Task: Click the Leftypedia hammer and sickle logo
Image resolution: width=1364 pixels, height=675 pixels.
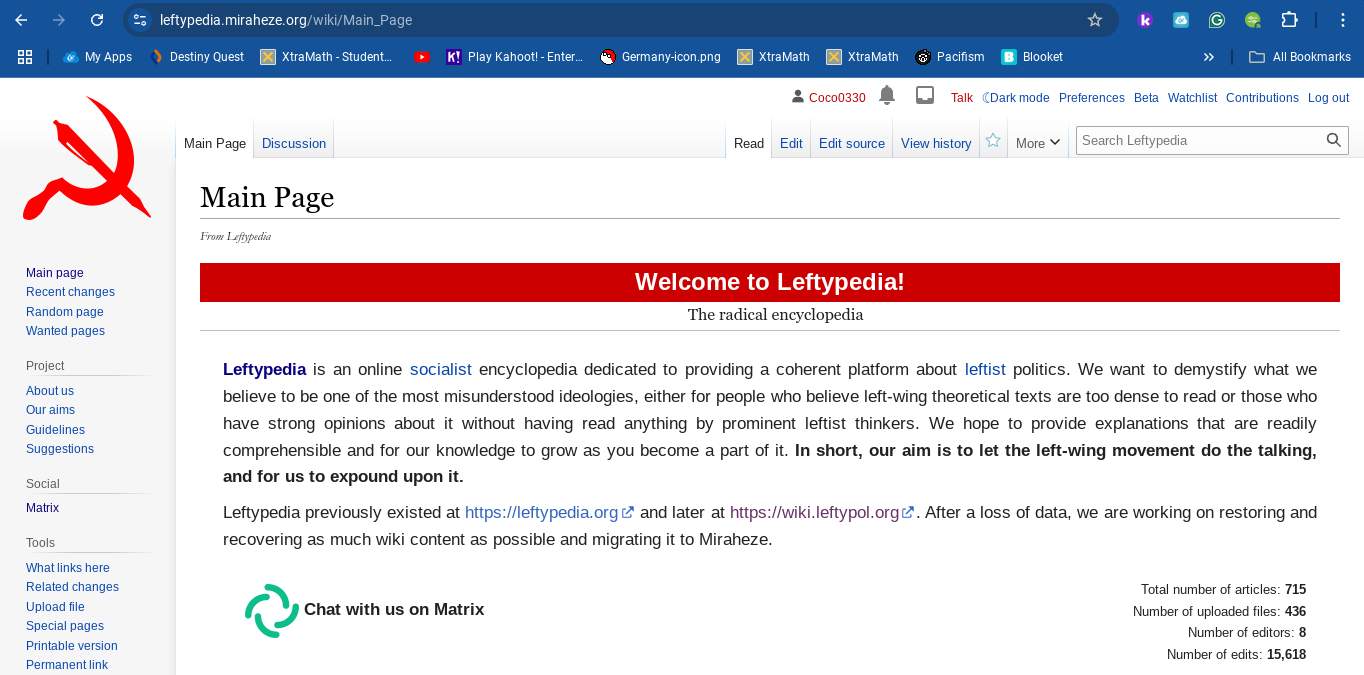Action: (87, 159)
